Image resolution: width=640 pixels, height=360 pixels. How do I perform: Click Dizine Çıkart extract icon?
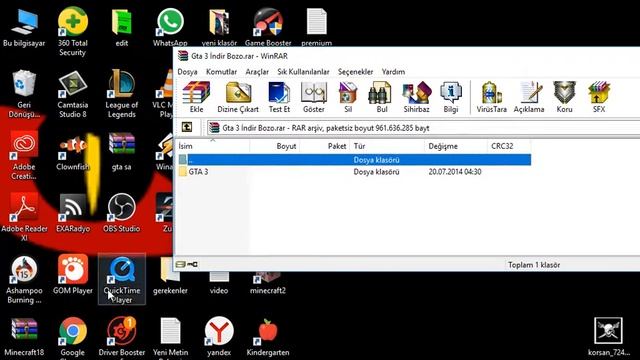tap(238, 97)
